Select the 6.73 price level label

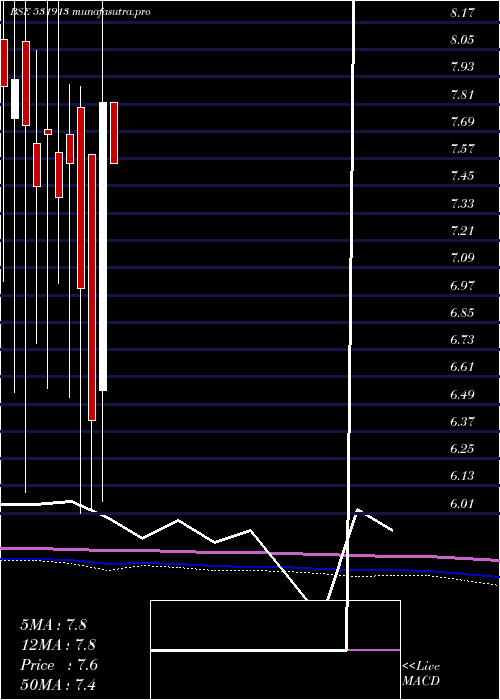462,340
